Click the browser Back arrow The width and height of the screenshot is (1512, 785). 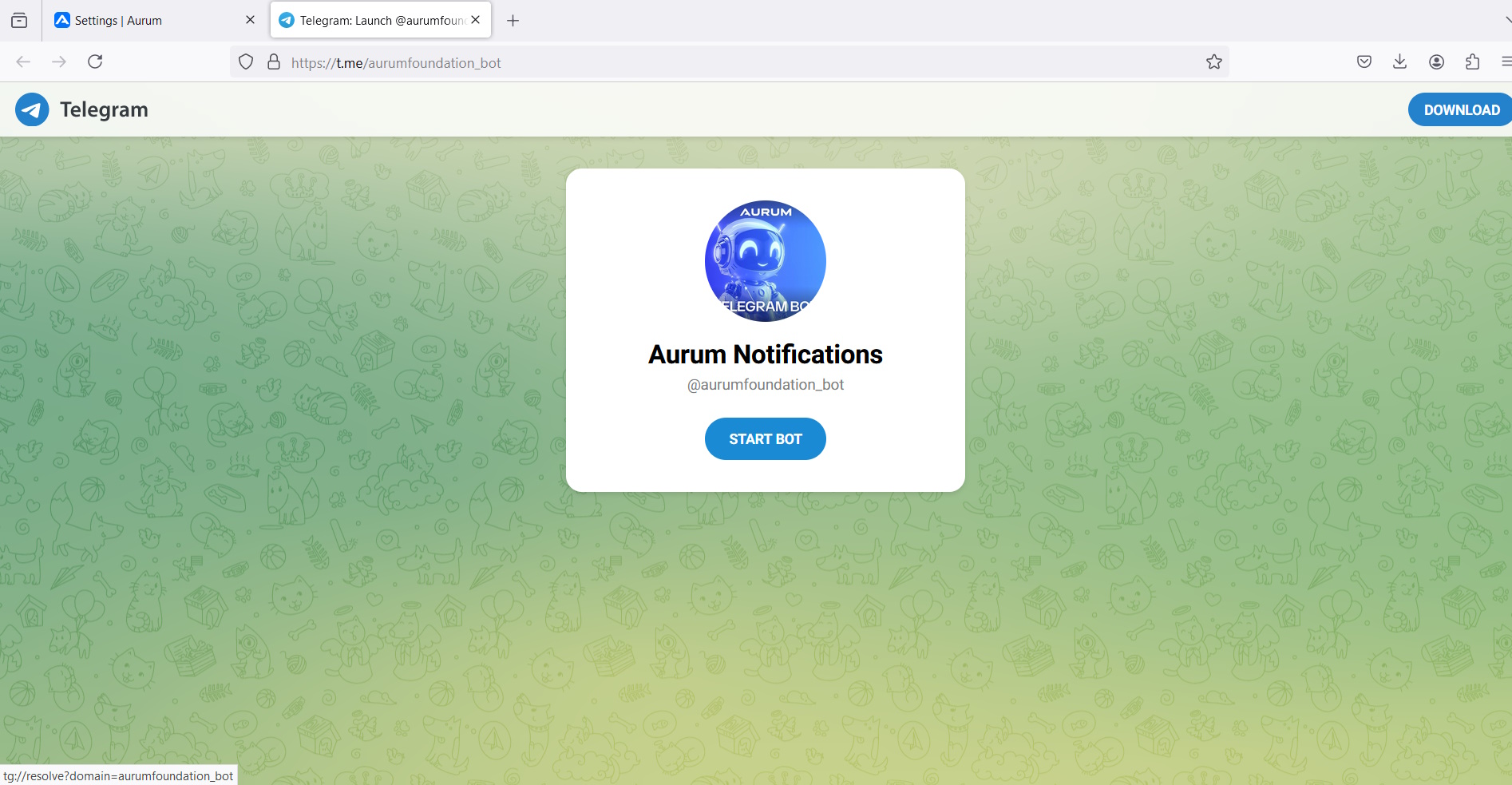(x=23, y=61)
